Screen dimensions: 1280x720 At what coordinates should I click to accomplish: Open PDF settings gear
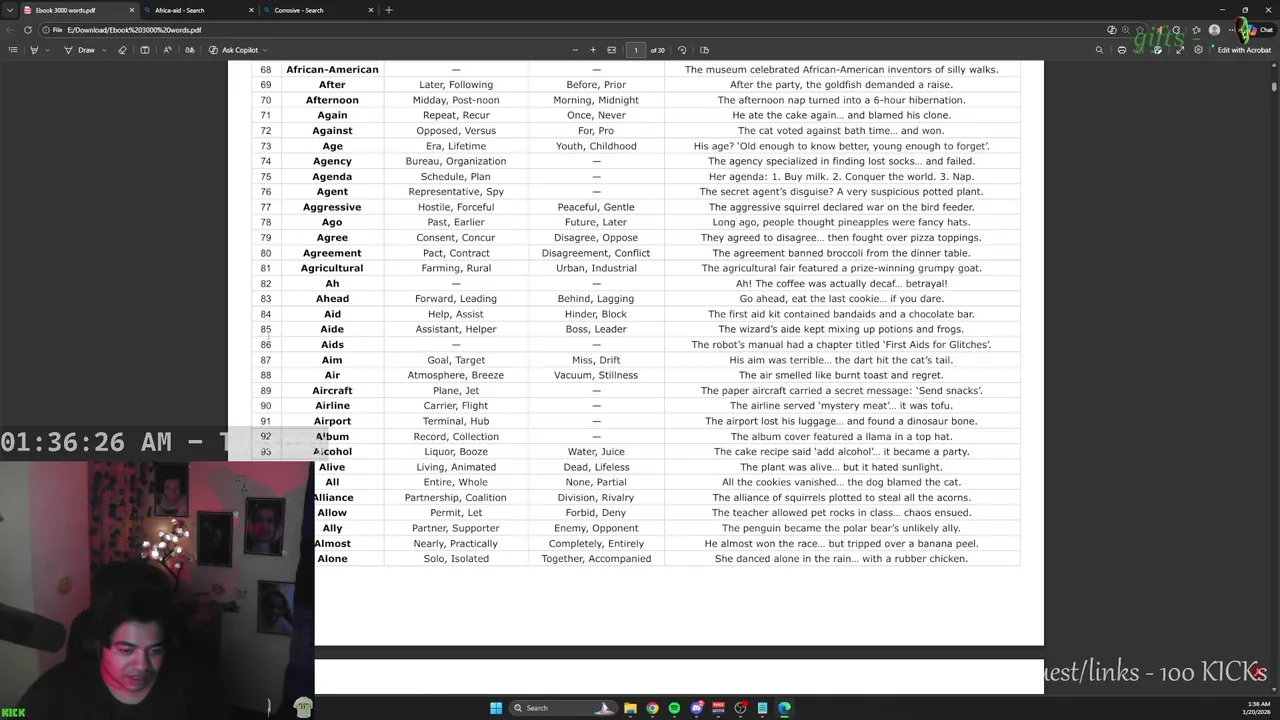coord(1198,50)
